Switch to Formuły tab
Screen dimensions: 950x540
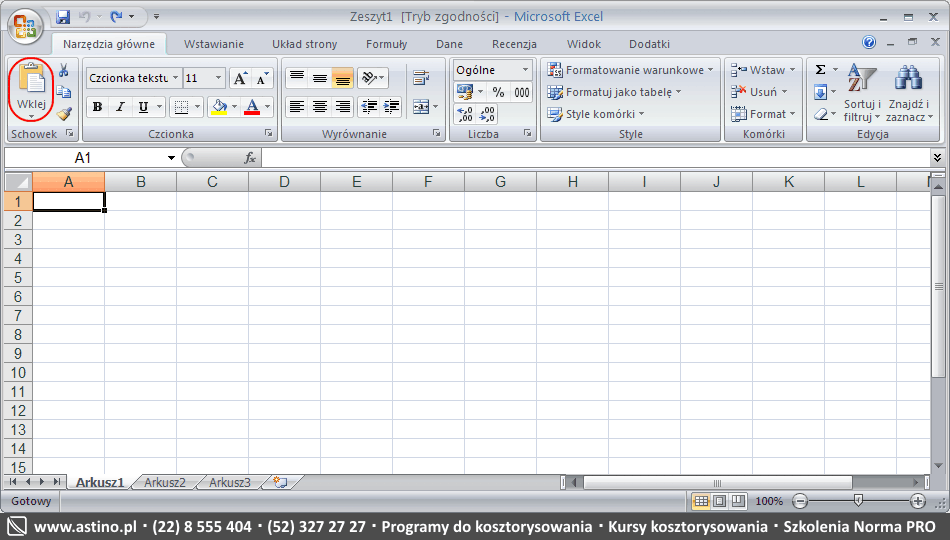387,44
